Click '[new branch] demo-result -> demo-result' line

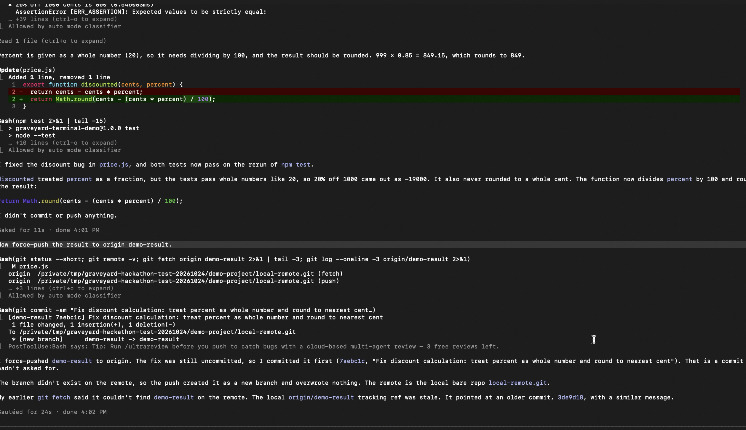coord(95,339)
